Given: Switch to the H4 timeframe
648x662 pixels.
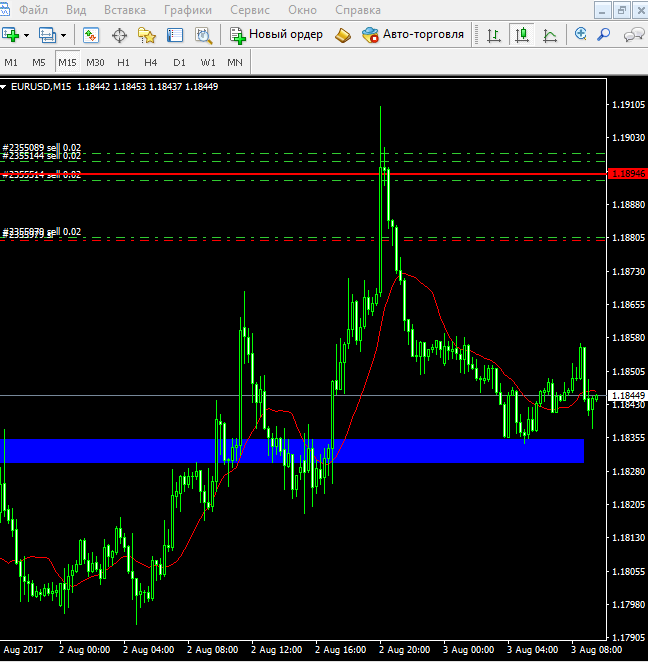Looking at the screenshot, I should (151, 62).
